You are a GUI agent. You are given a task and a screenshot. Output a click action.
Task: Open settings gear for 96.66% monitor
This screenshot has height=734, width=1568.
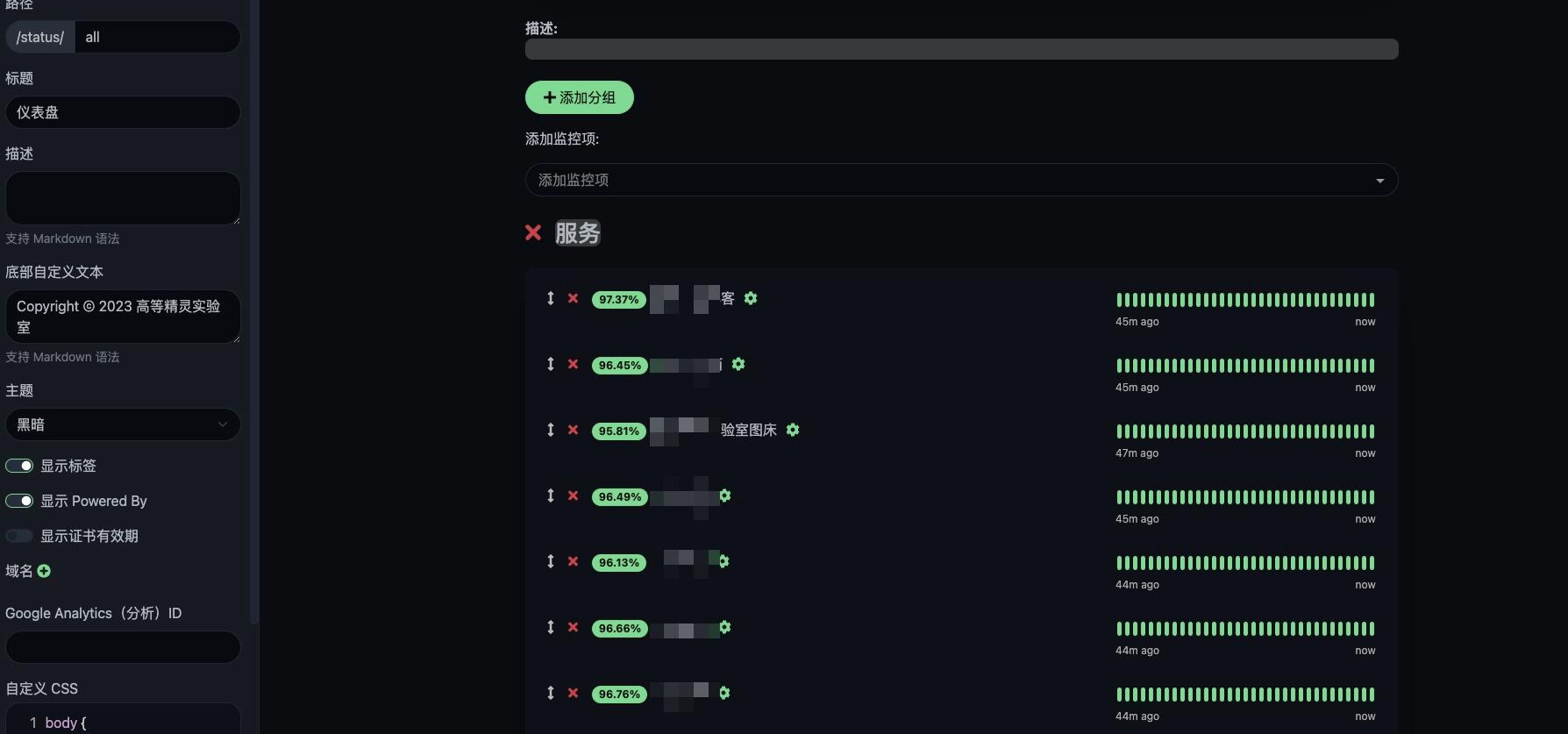[x=725, y=627]
